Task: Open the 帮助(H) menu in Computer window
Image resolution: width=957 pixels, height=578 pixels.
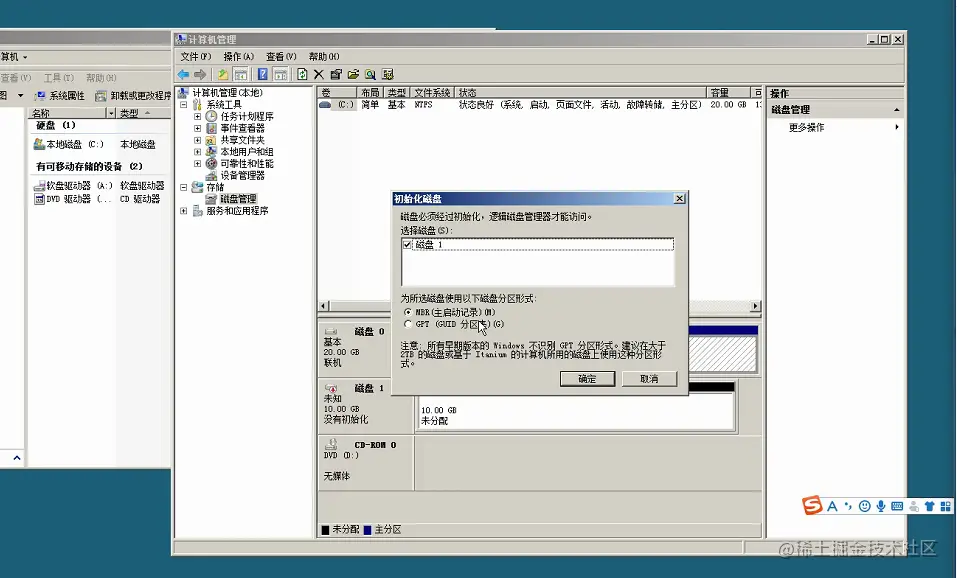Action: coord(101,78)
